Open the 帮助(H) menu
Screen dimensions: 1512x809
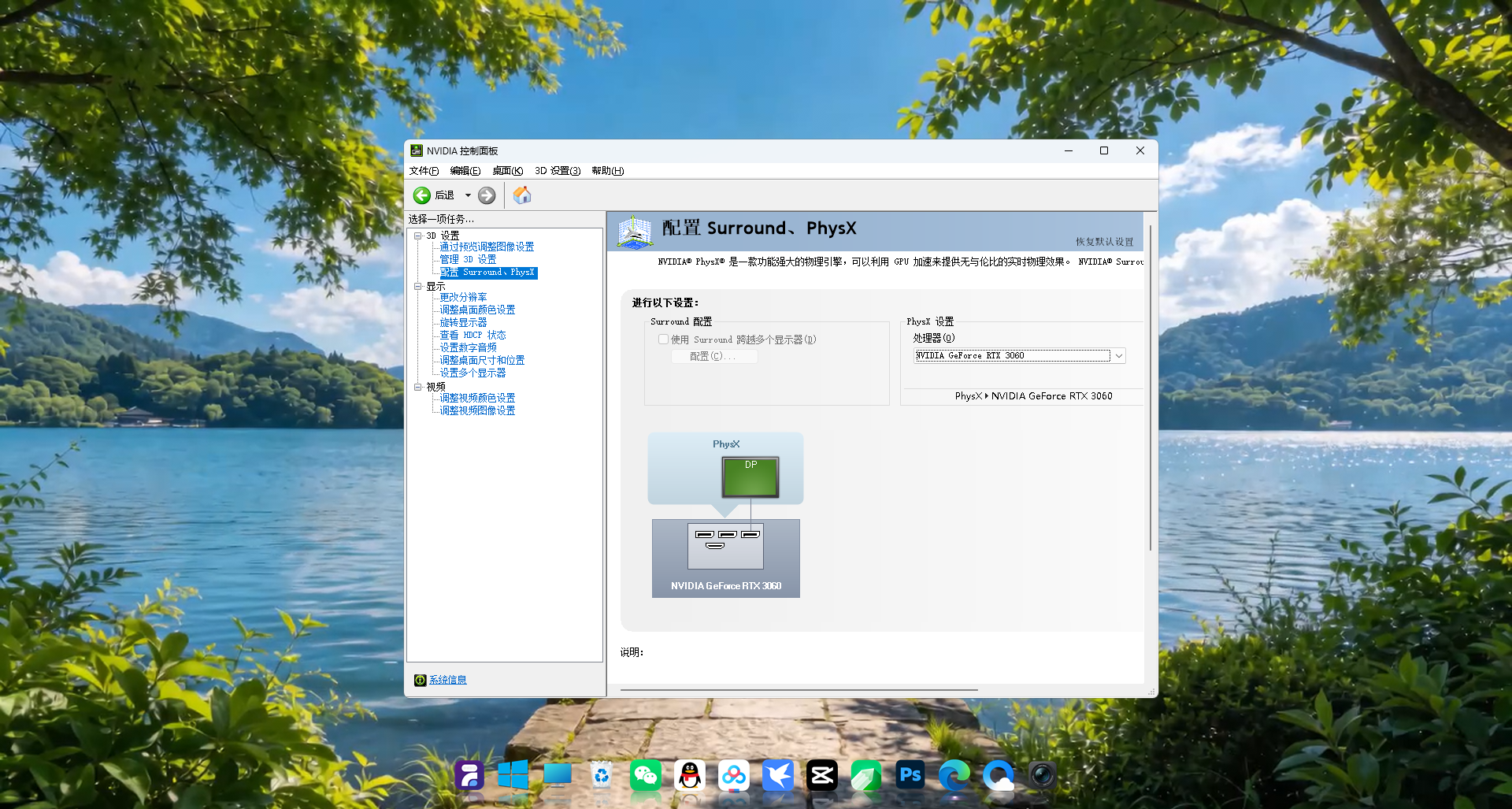tap(607, 171)
